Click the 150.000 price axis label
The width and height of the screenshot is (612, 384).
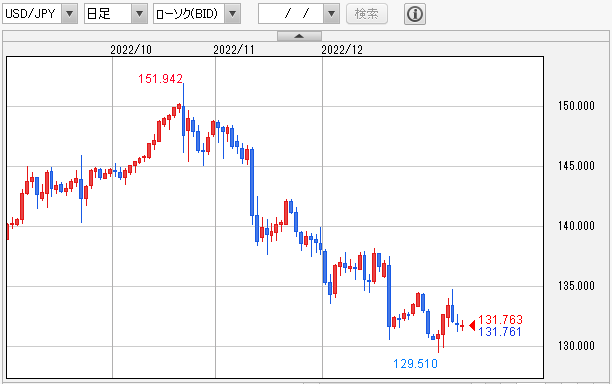576,106
